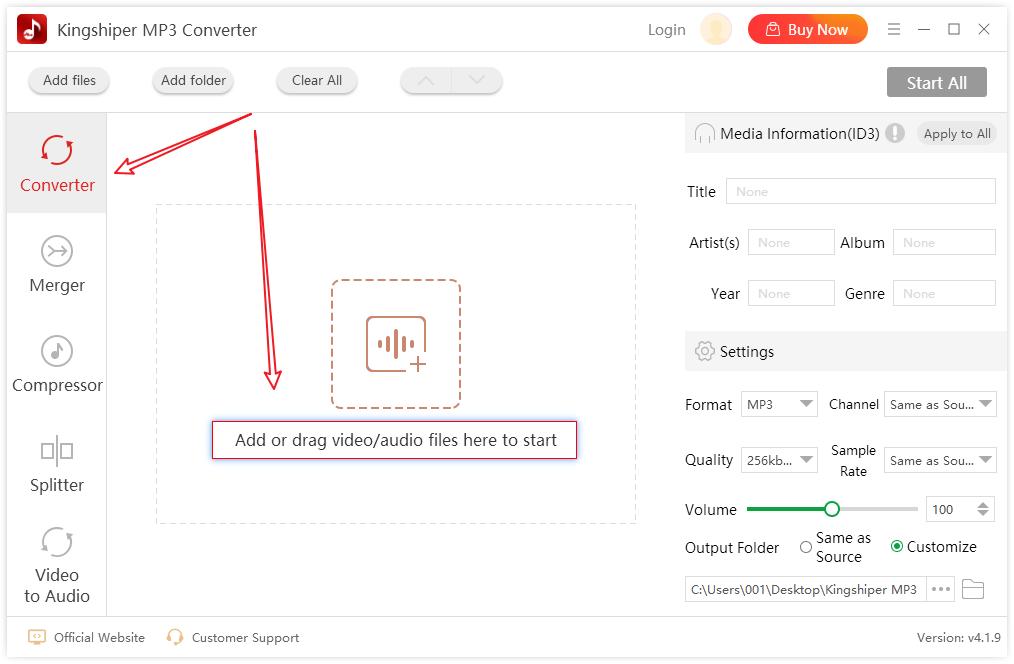1014x664 pixels.
Task: Click the Volume slider handle
Action: [x=831, y=509]
